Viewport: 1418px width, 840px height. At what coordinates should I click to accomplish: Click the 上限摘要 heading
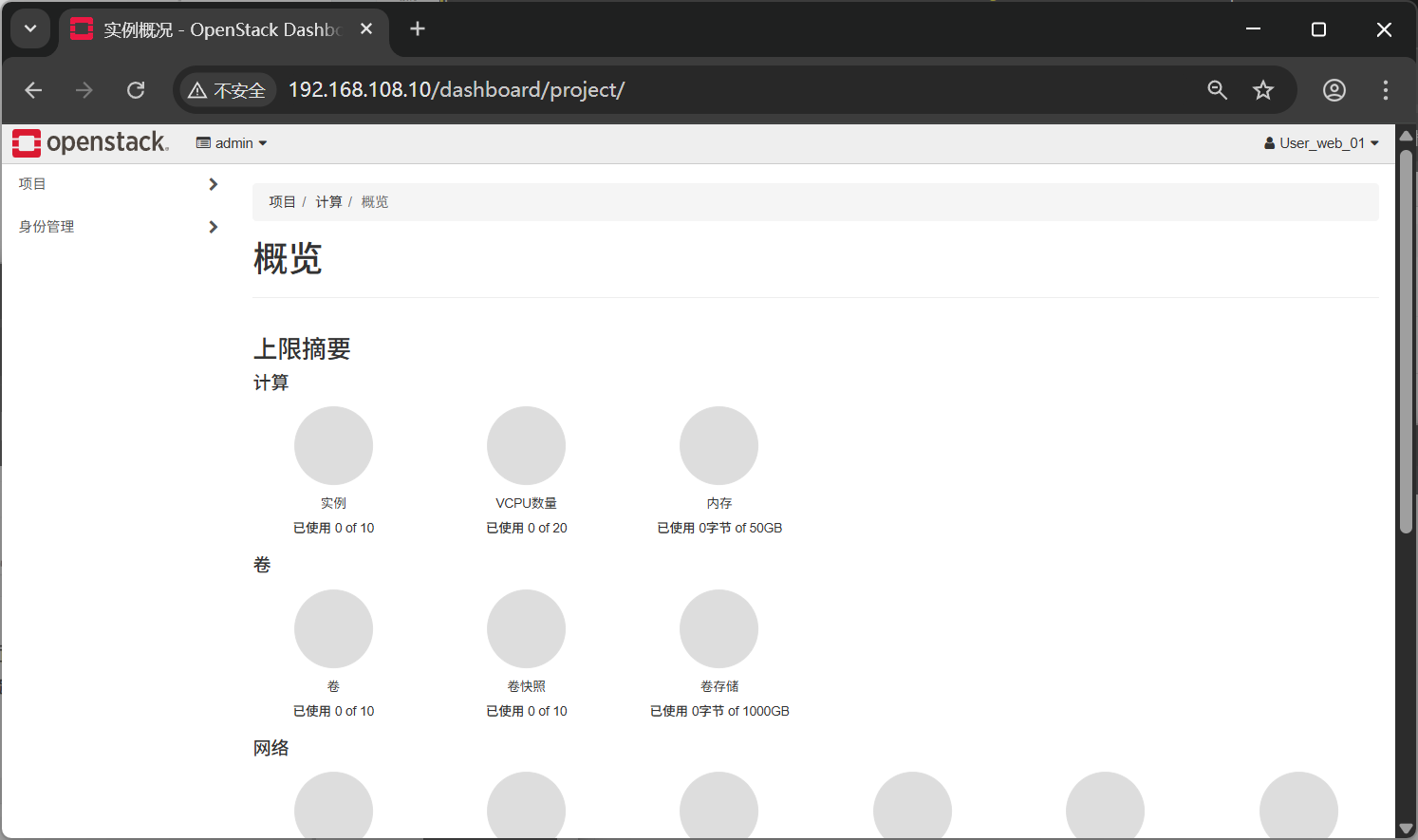(302, 348)
